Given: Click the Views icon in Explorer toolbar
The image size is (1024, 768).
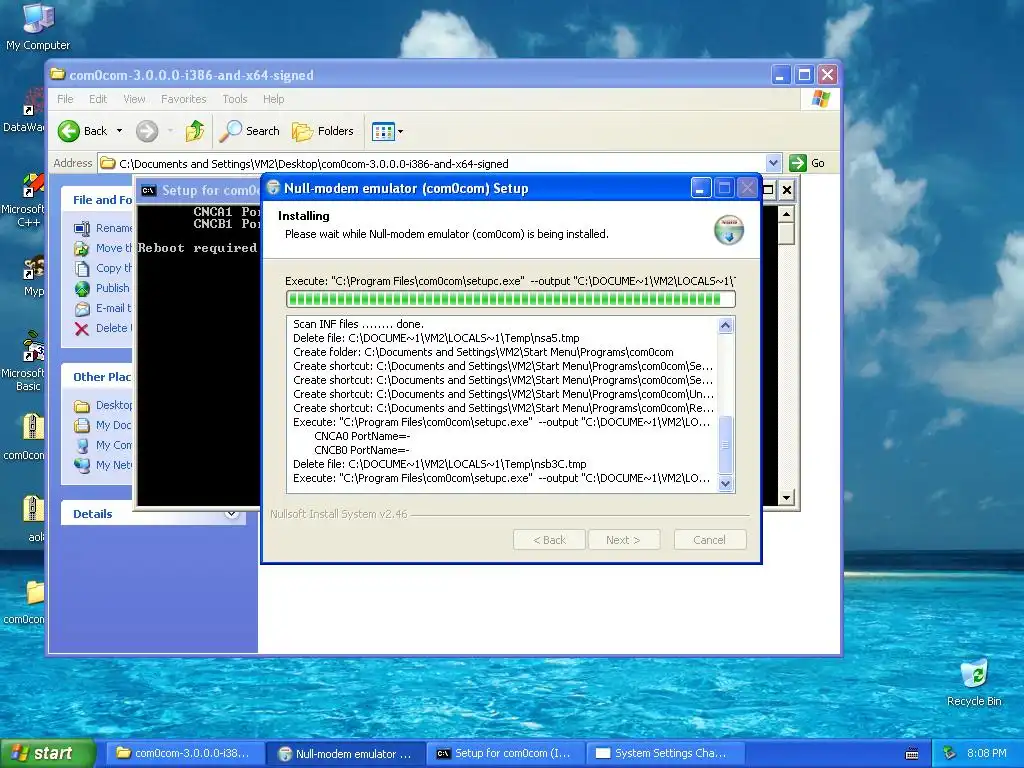Looking at the screenshot, I should [x=383, y=131].
